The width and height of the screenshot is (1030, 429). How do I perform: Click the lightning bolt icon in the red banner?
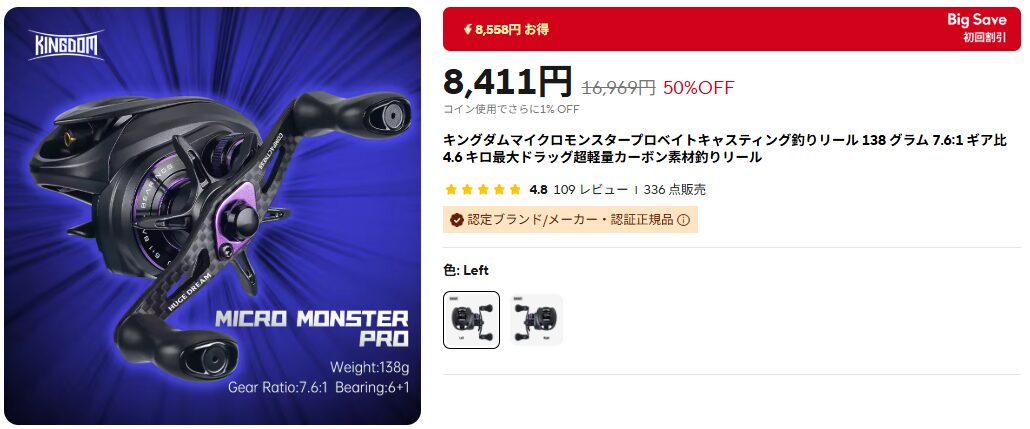coord(468,30)
